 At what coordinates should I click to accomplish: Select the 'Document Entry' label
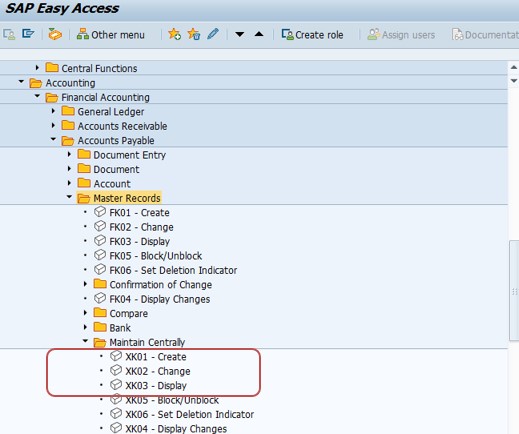point(130,155)
